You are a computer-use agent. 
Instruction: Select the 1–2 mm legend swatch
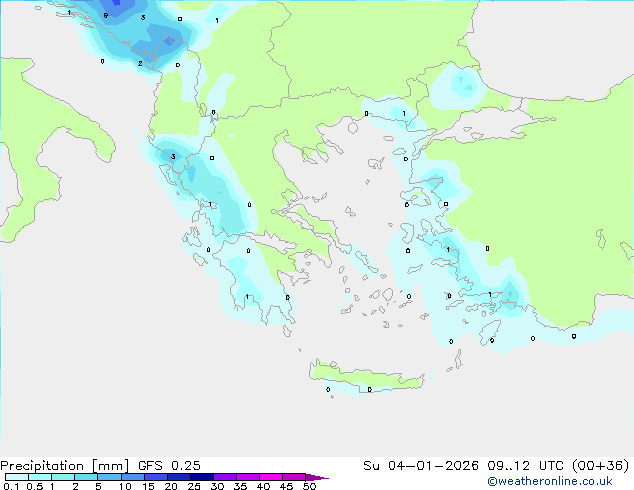coord(63,477)
